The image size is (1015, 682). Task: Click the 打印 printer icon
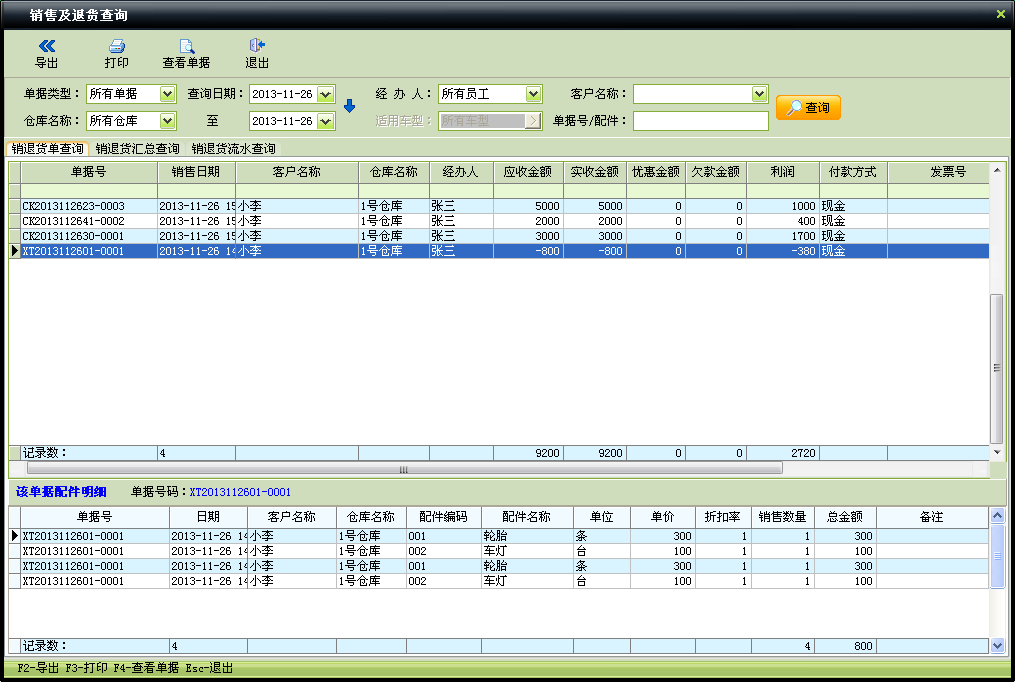click(117, 46)
